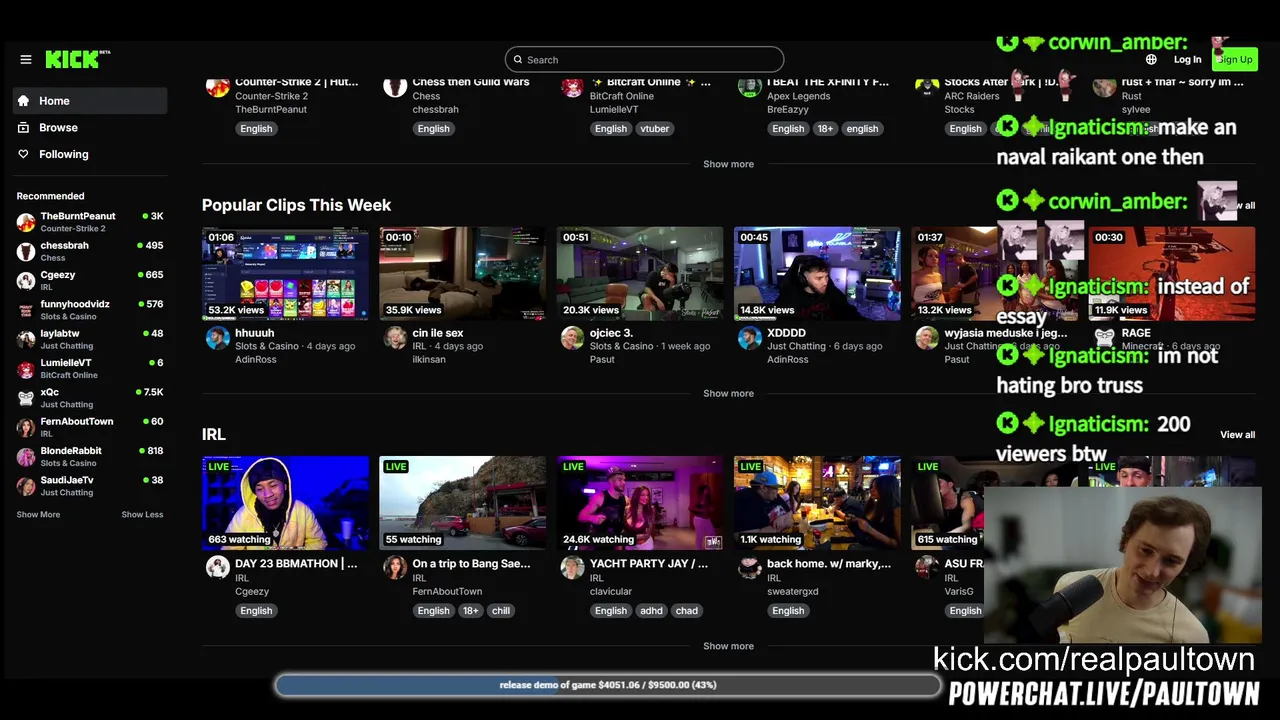Click View all for the IRL section
The width and height of the screenshot is (1280, 720).
point(1237,434)
